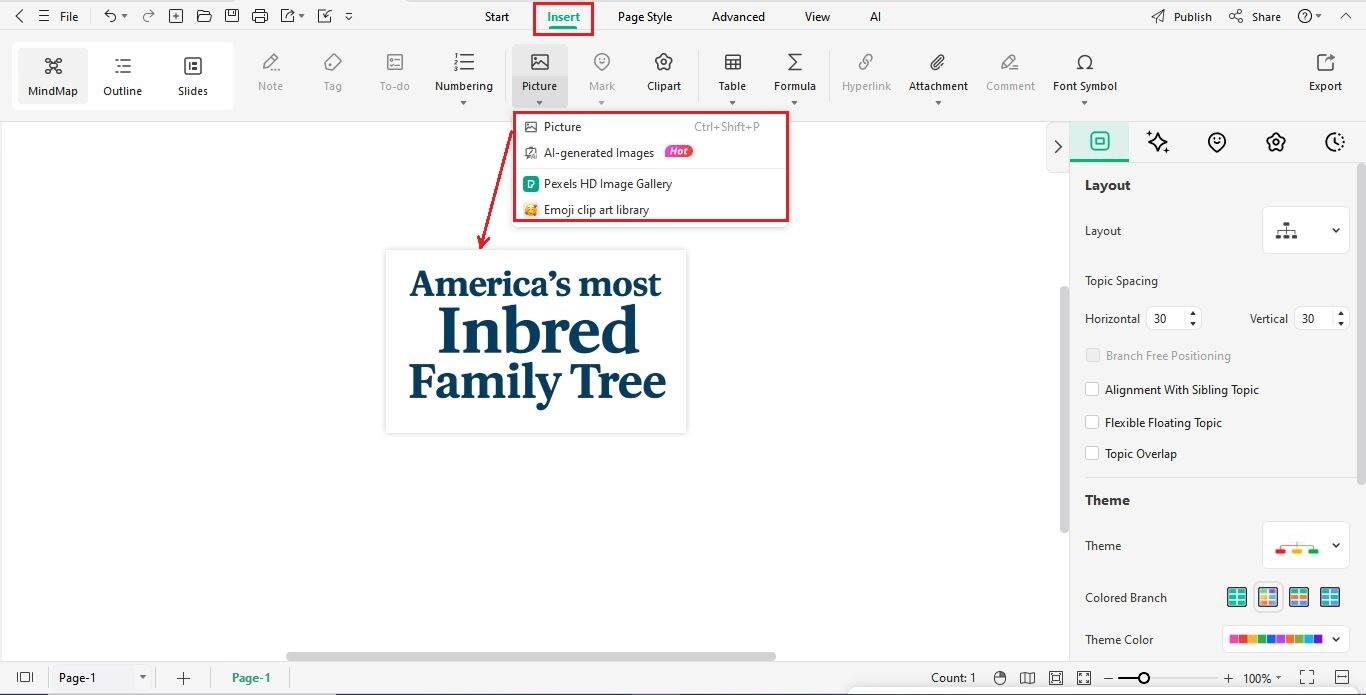Click the Open folder icon
Viewport: 1366px width, 695px height.
coord(204,16)
